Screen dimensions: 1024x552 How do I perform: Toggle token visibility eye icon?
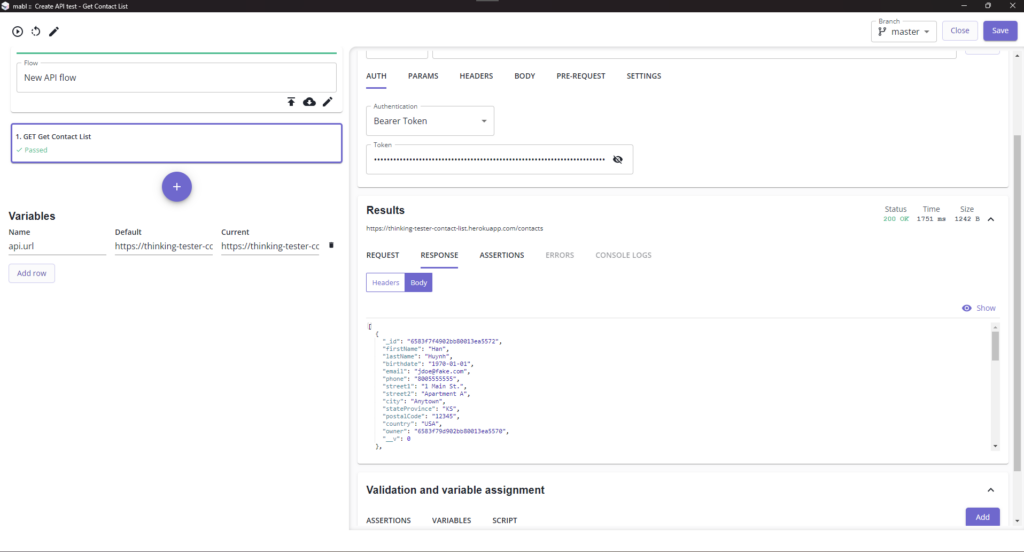(617, 159)
